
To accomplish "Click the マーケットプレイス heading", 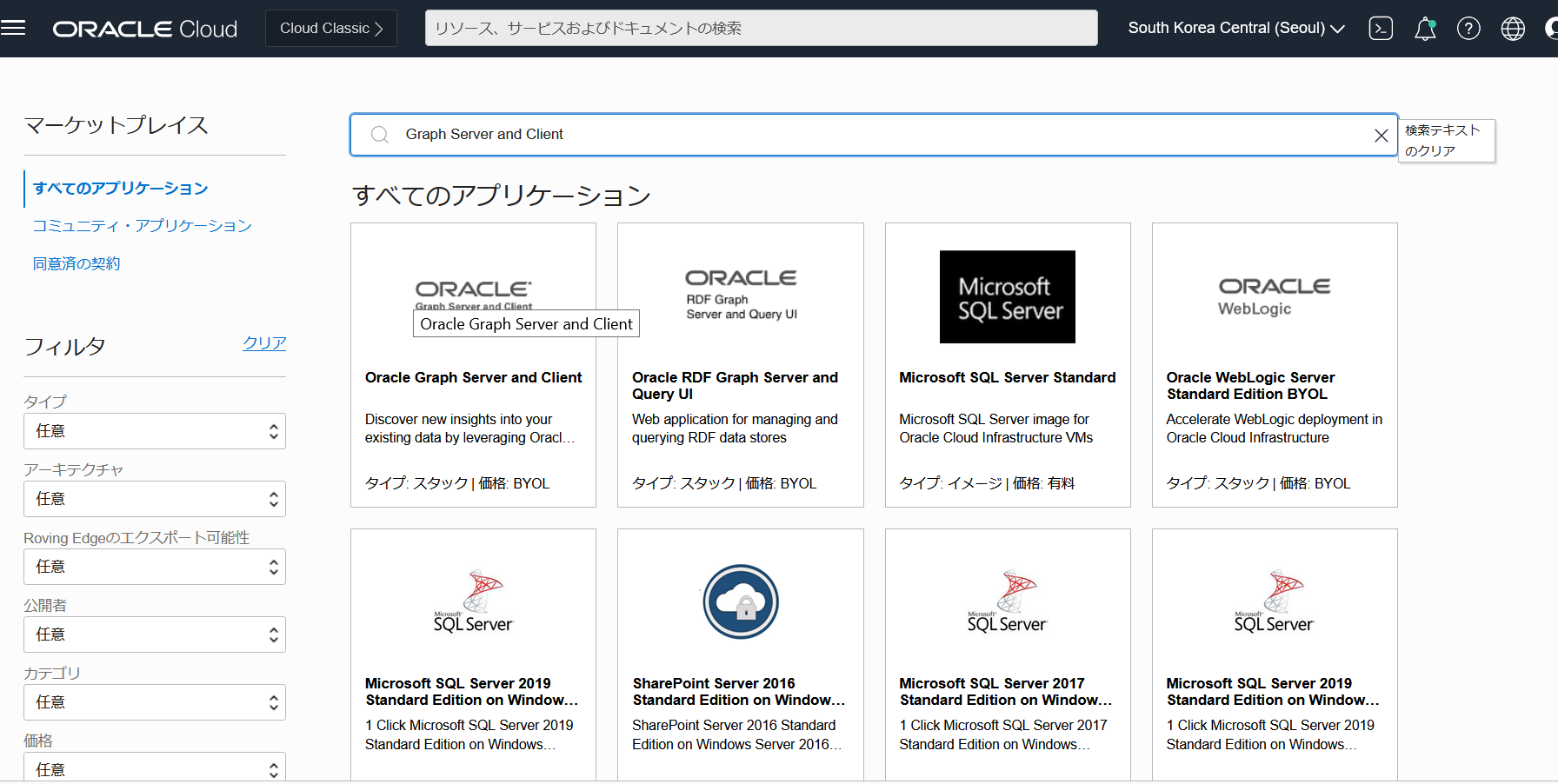I will 117,126.
